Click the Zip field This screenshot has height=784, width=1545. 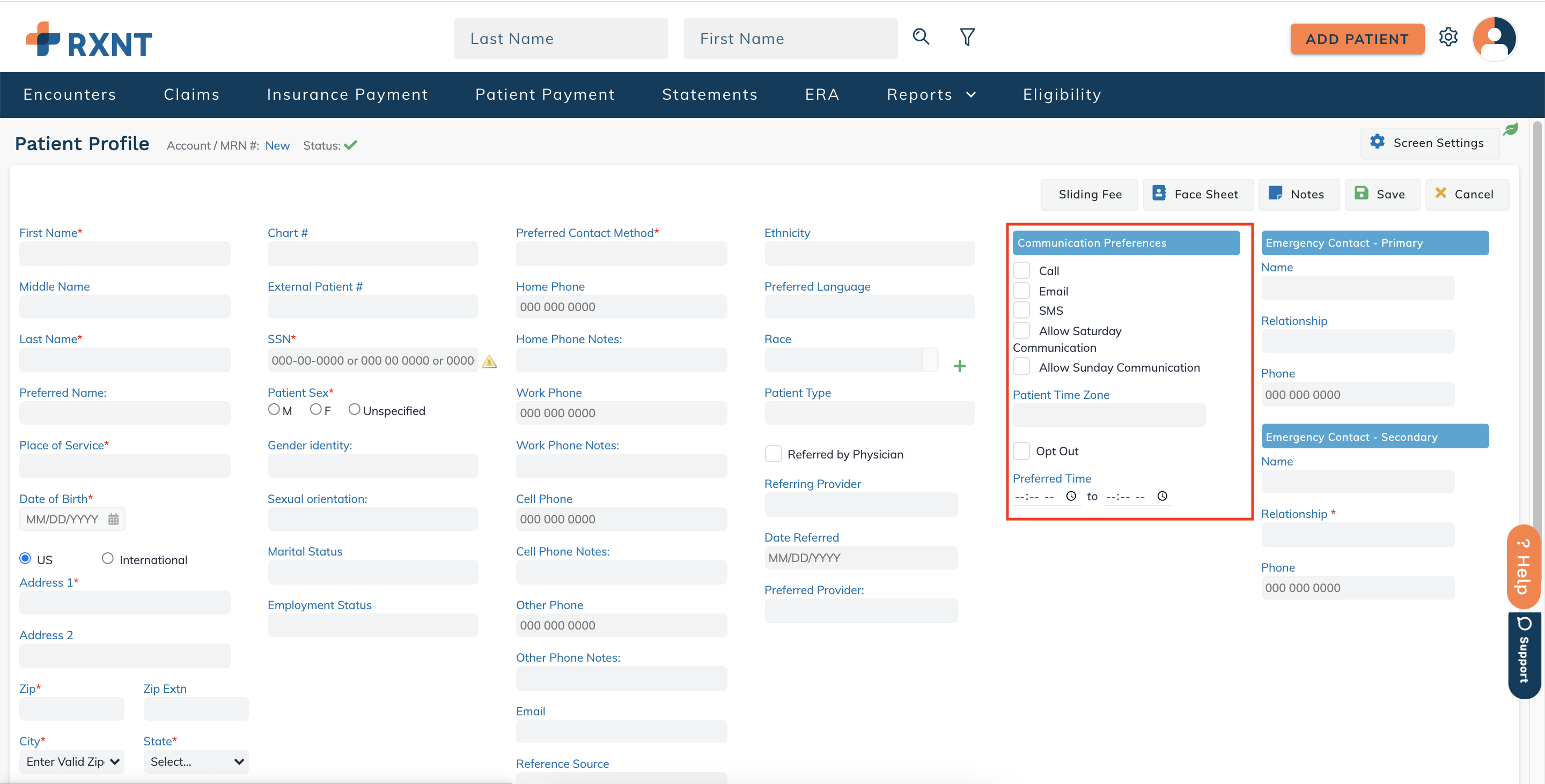tap(72, 709)
